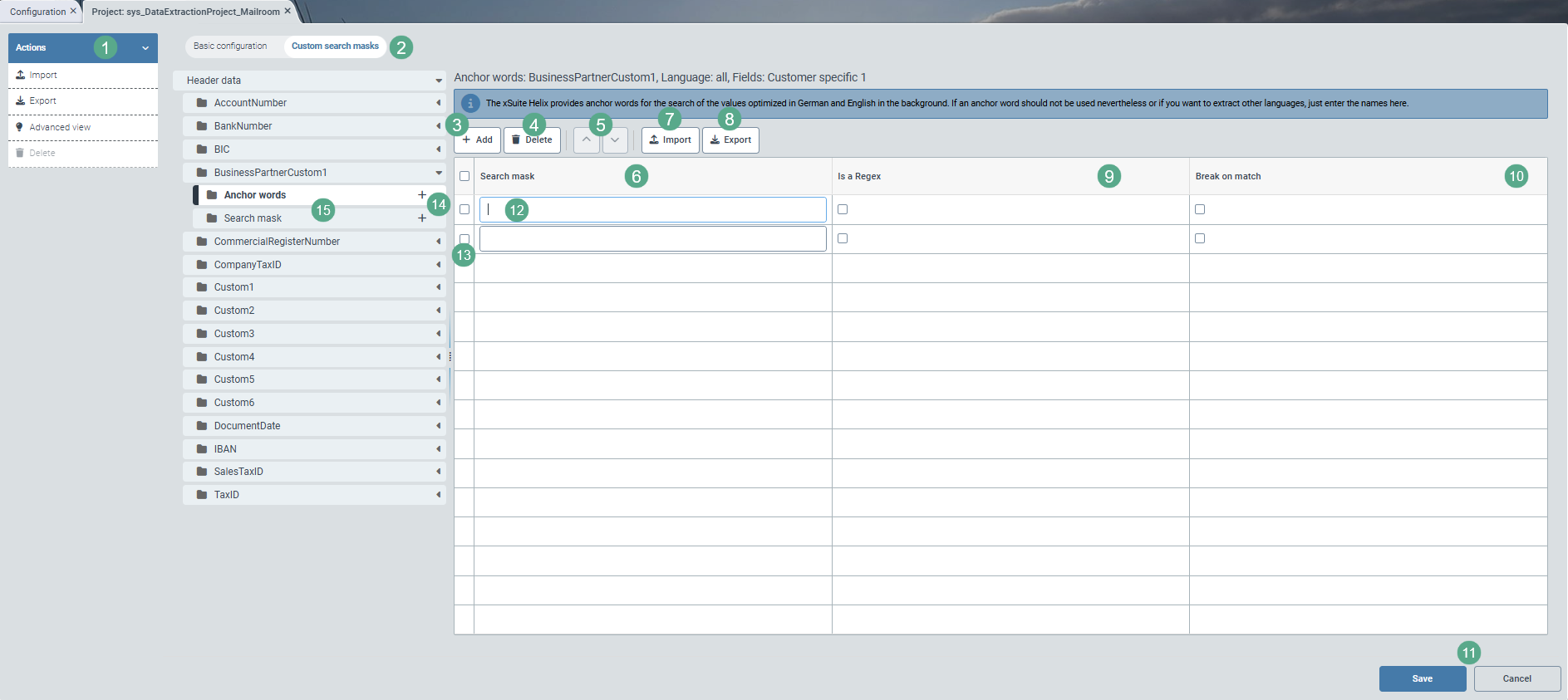Collapse the BusinessPartnerCustom1 node arrow

[439, 173]
